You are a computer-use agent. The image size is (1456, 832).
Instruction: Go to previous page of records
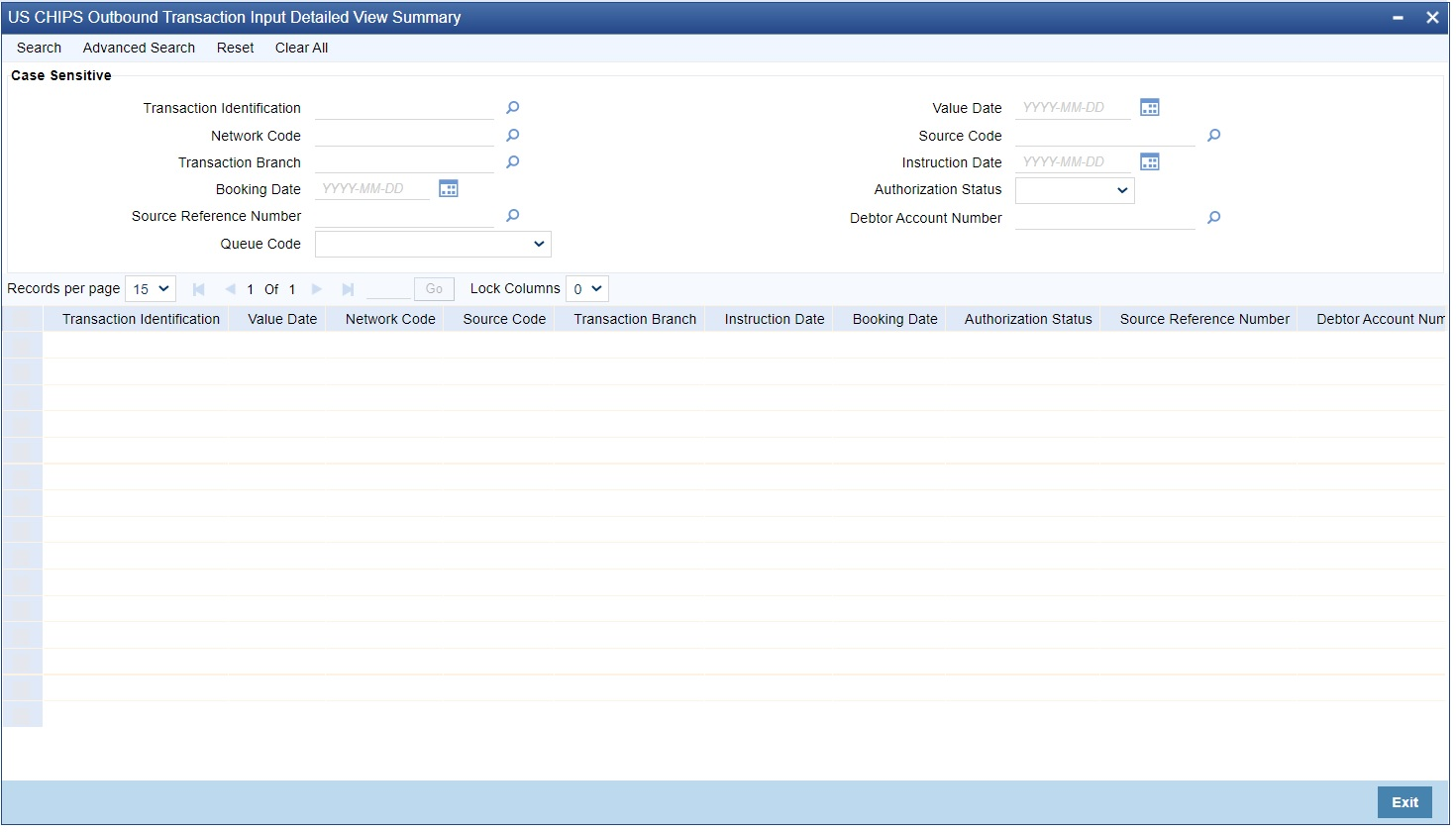[x=230, y=289]
